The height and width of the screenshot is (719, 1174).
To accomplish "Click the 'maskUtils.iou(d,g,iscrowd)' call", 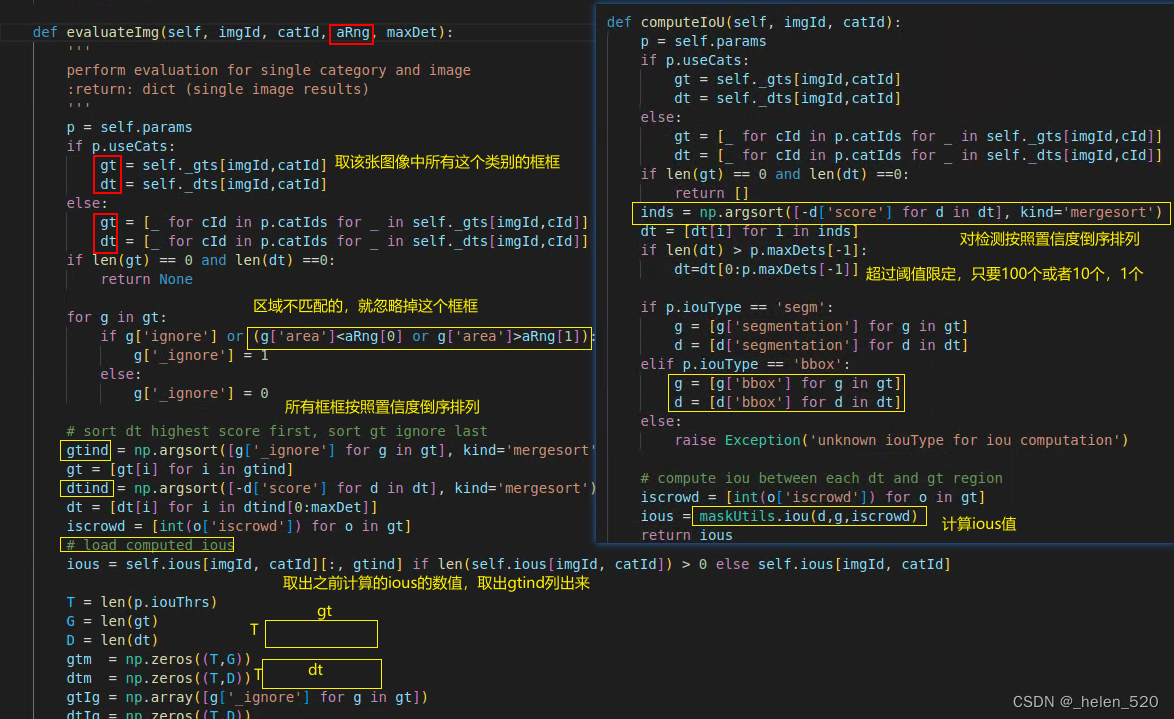I will point(808,517).
